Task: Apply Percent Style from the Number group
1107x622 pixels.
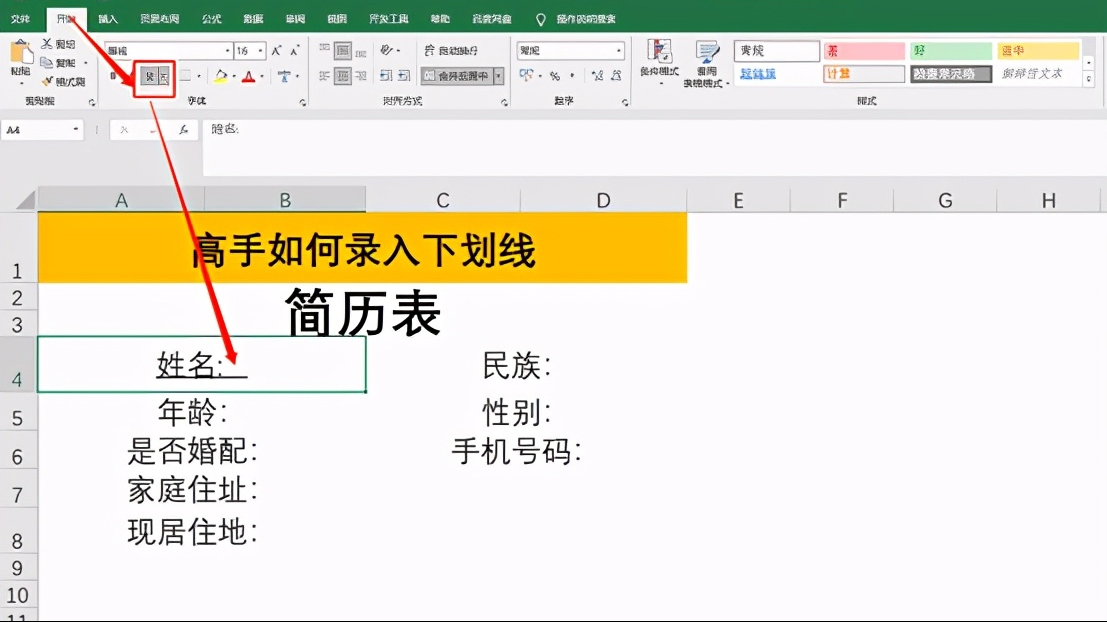Action: 555,76
